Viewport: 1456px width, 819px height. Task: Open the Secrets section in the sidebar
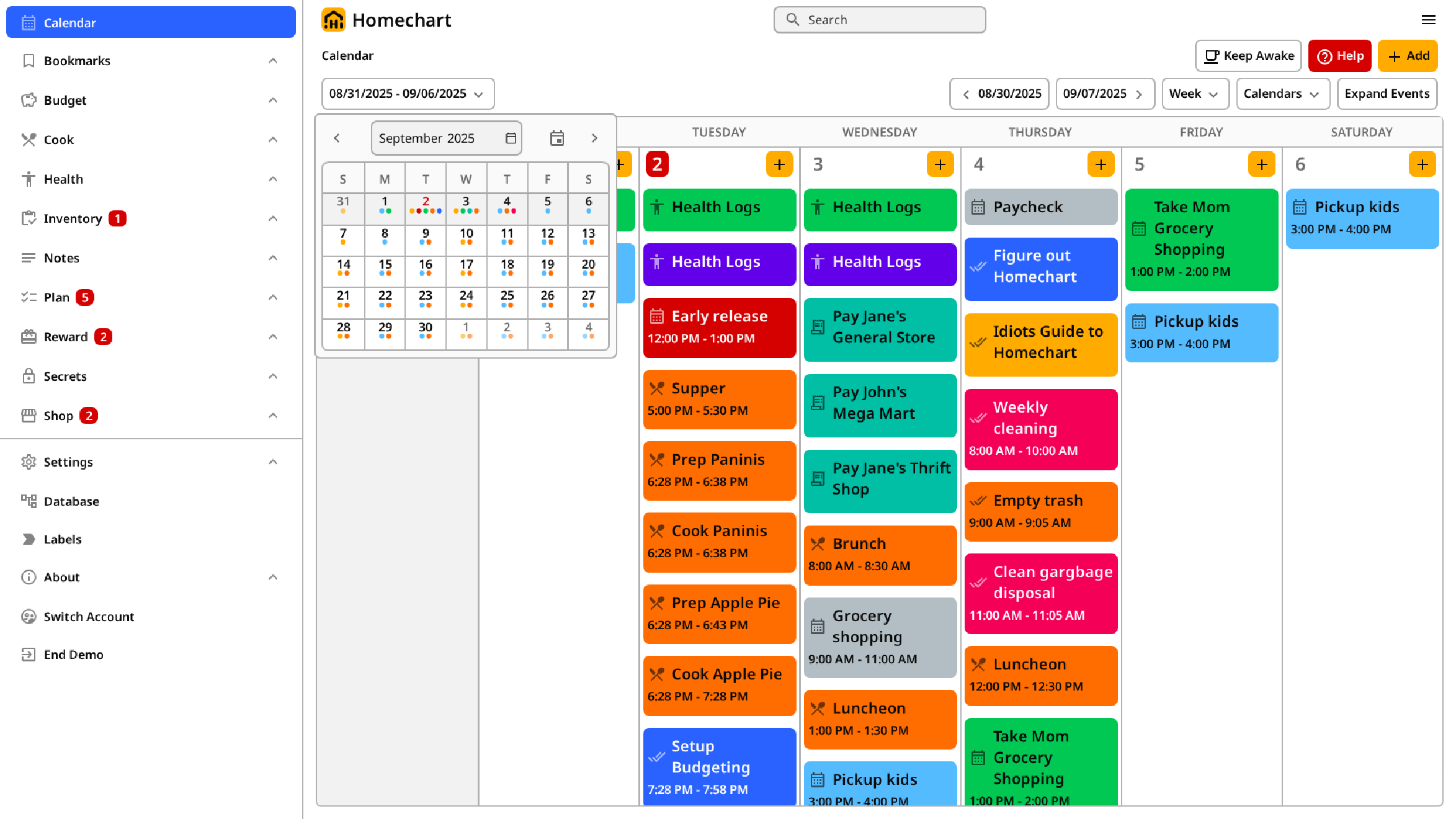coord(65,376)
